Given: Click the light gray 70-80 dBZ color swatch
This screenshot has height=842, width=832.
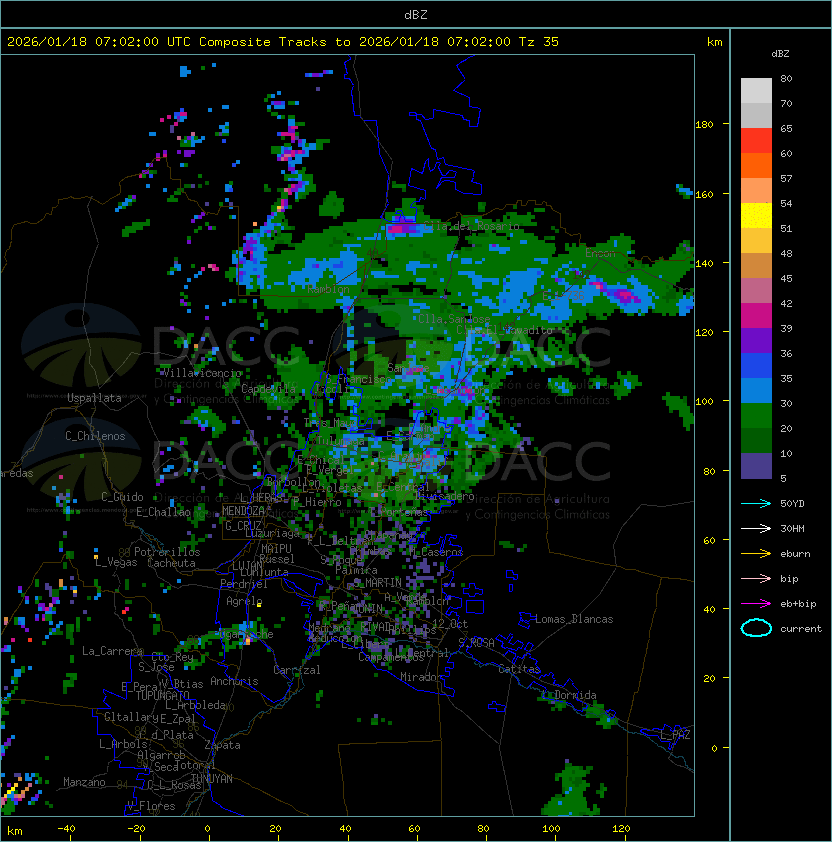Looking at the screenshot, I should point(756,91).
